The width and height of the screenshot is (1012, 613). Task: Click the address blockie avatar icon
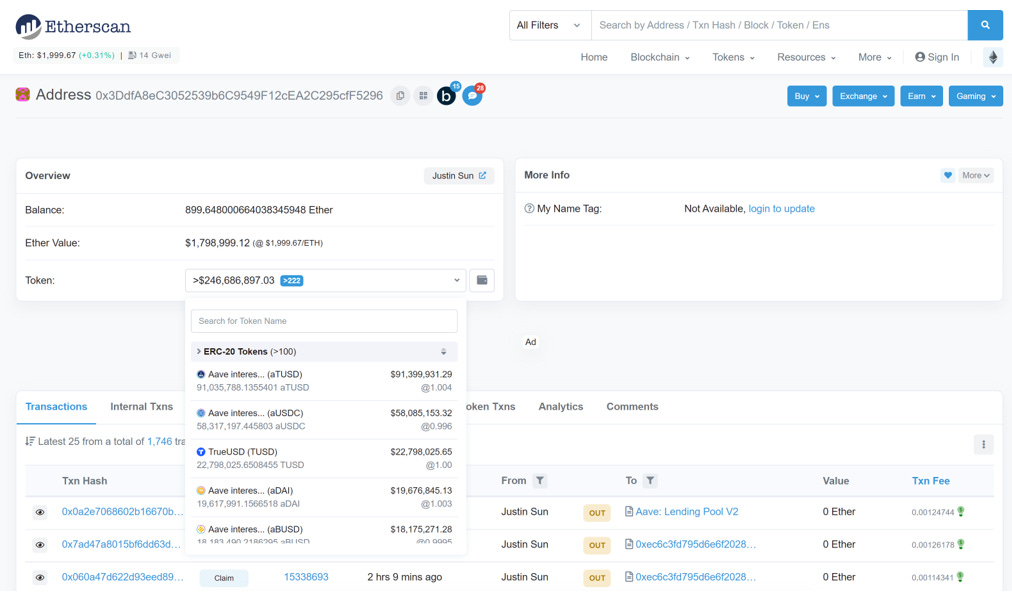[23, 95]
